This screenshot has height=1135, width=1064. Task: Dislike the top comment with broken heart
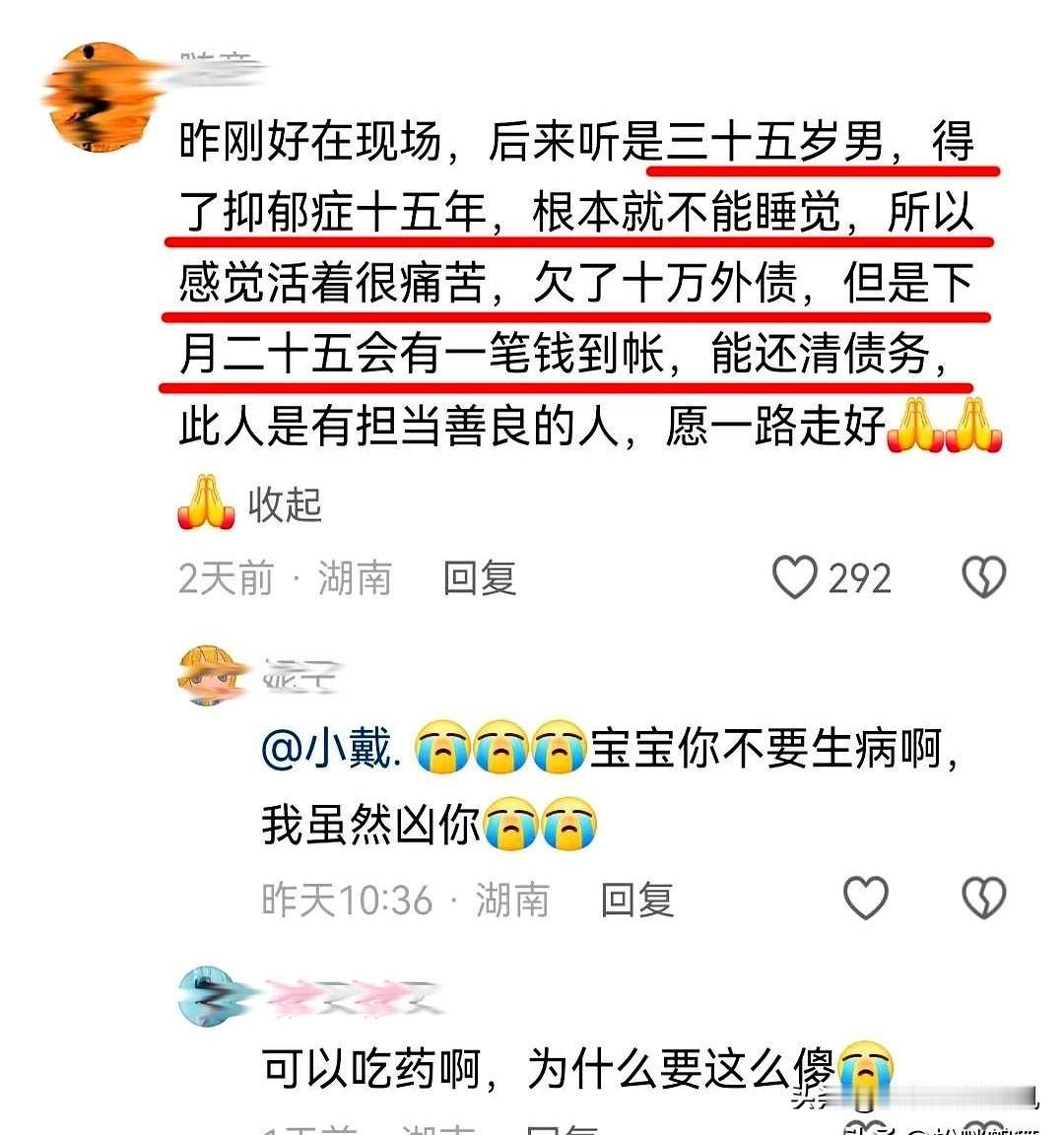(983, 577)
